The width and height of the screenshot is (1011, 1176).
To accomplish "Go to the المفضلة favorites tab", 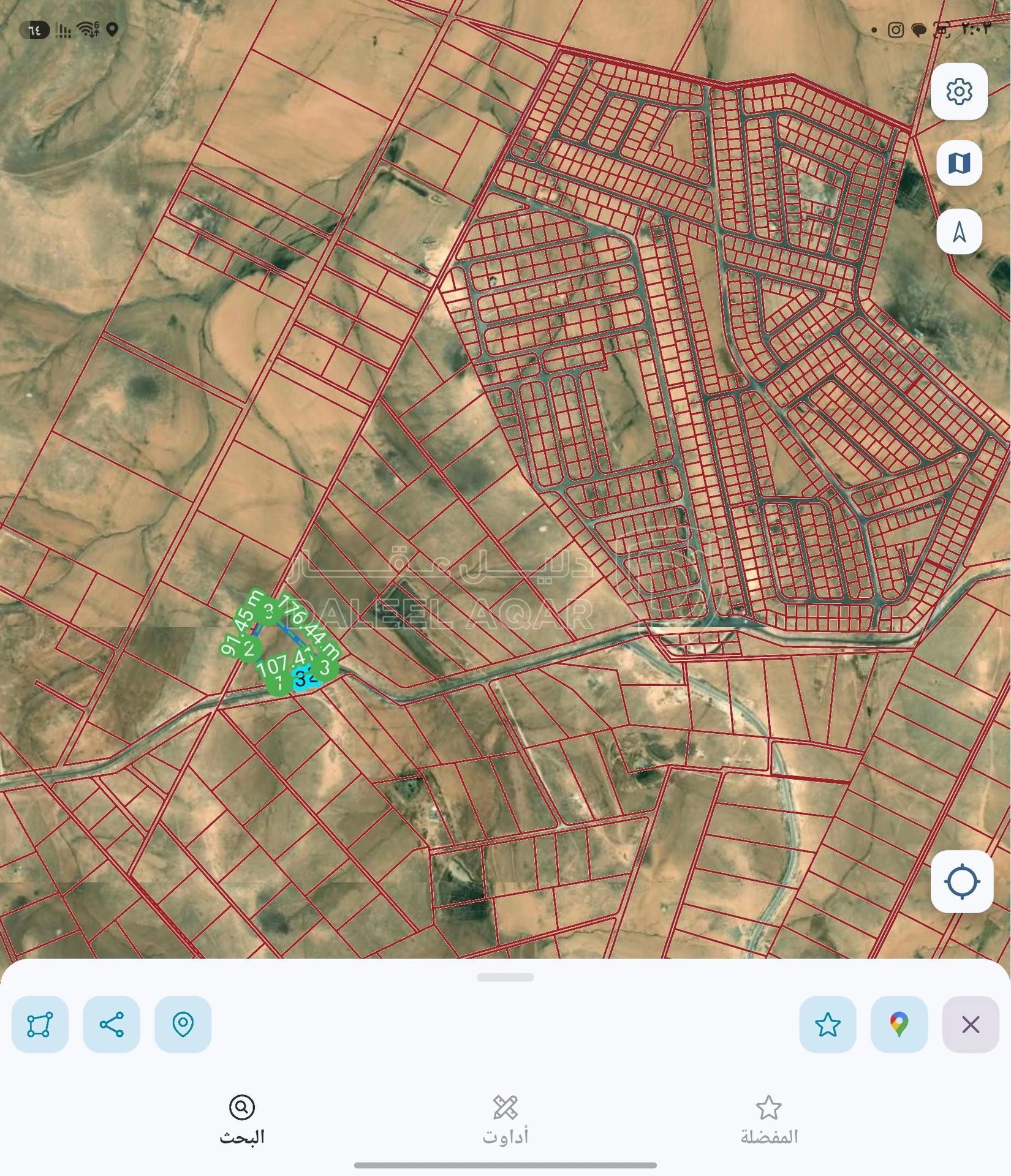I will [x=769, y=1120].
